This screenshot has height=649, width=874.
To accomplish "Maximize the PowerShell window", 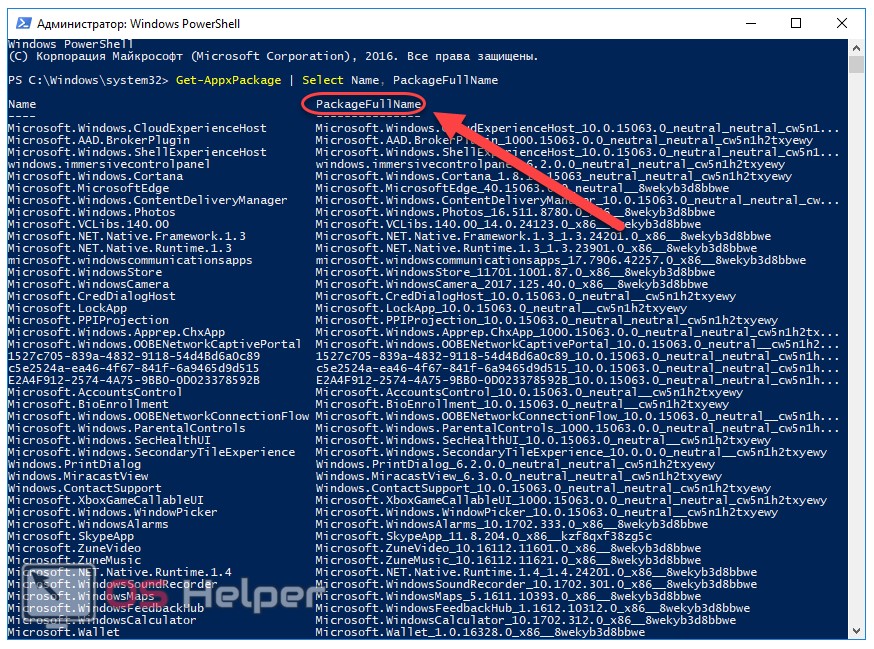I will pyautogui.click(x=796, y=23).
